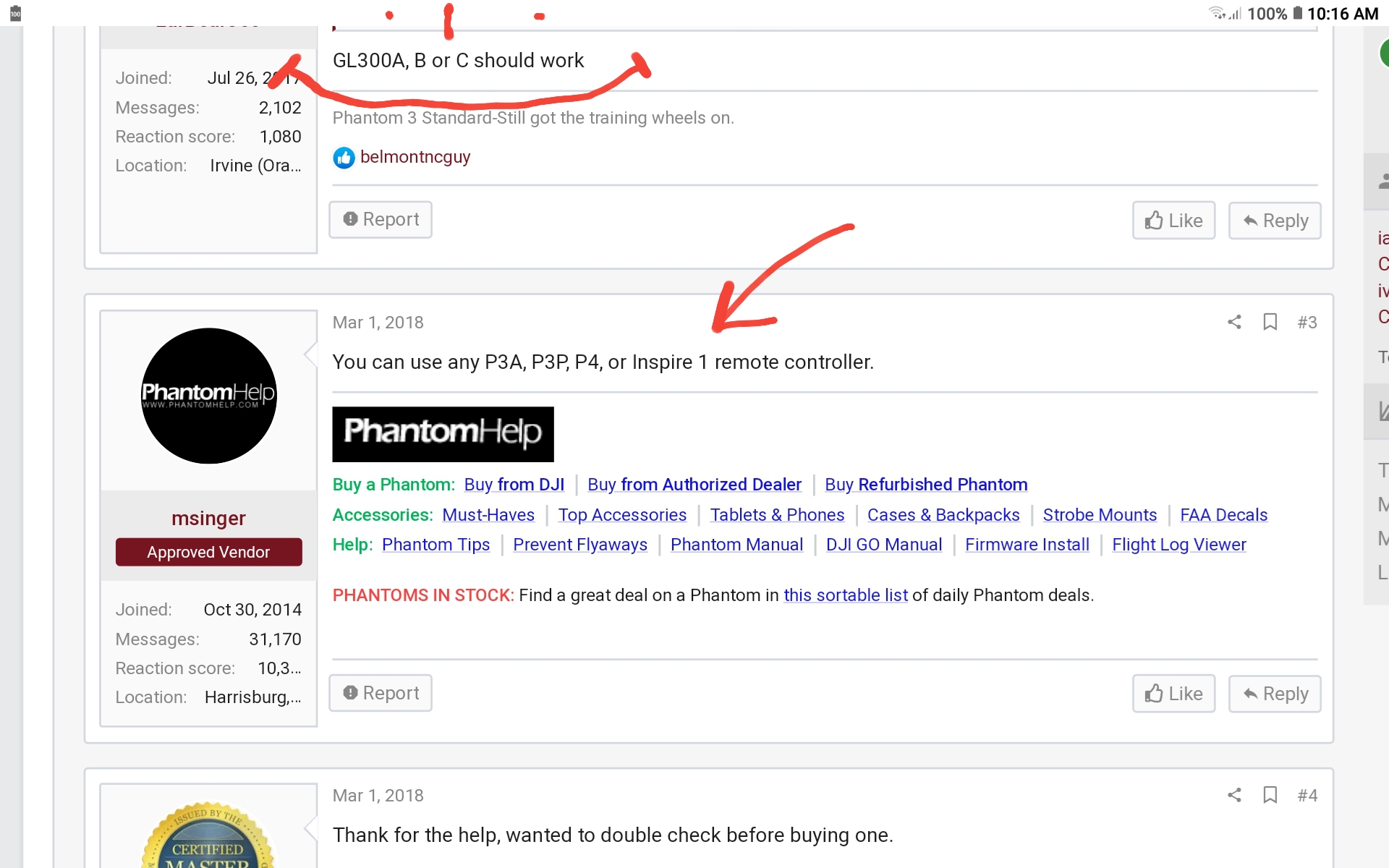Report msinger's post
The width and height of the screenshot is (1389, 868).
381,693
